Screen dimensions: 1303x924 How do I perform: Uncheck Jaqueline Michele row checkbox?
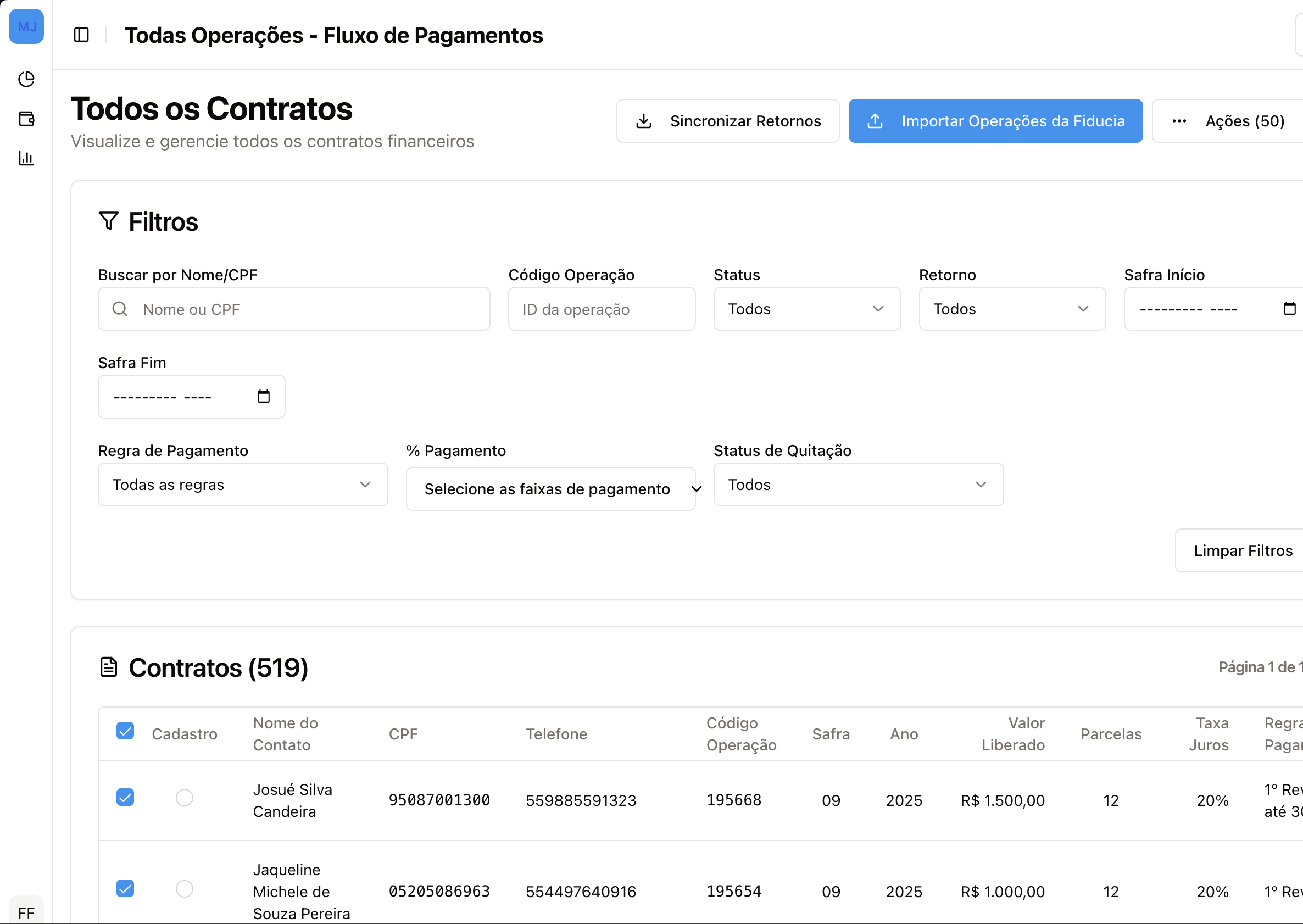[x=125, y=888]
